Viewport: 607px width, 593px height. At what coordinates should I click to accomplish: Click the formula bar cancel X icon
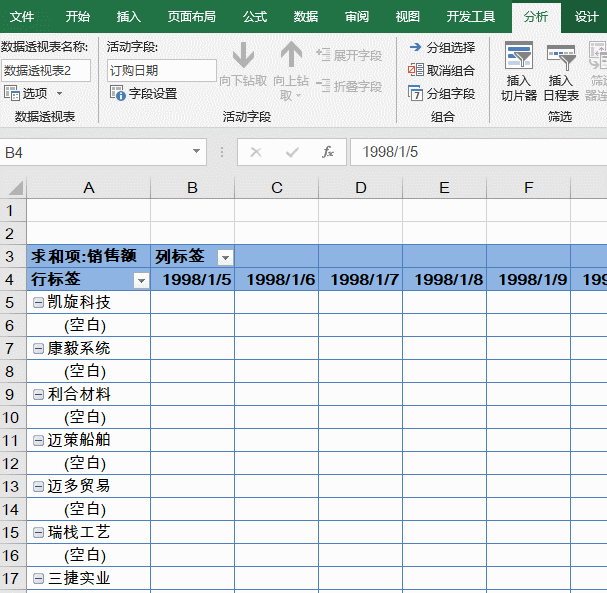pyautogui.click(x=256, y=152)
